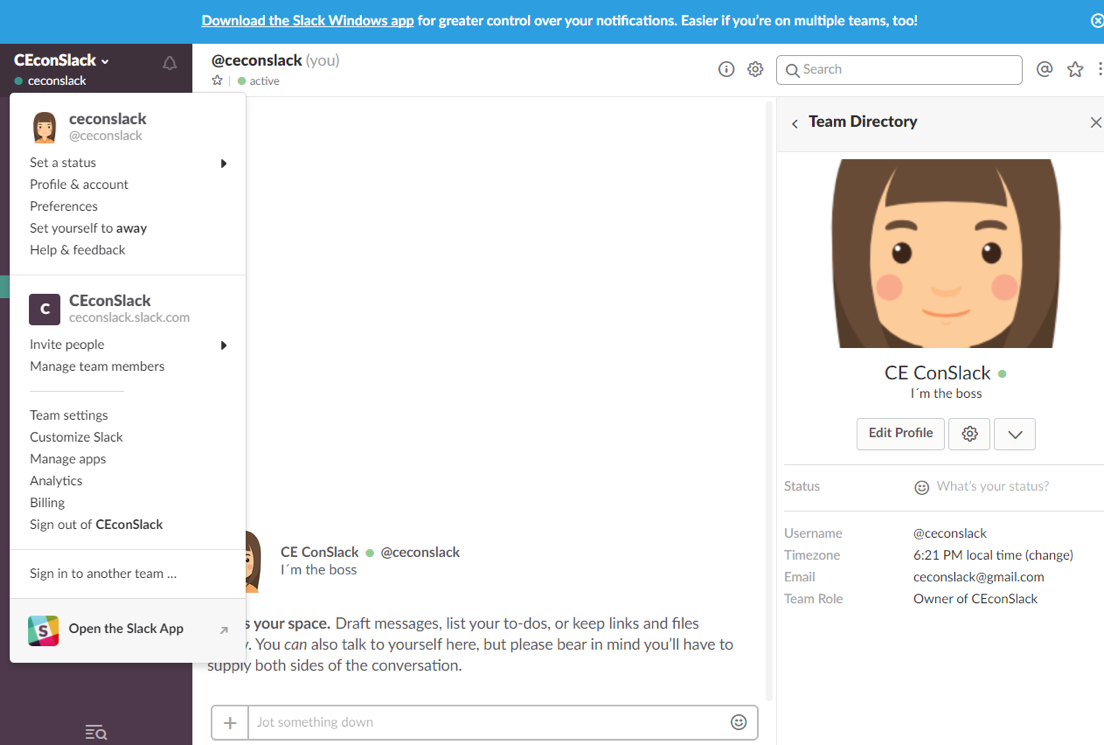Open quick switcher icon in sidebar
Viewport: 1104px width, 745px height.
96,732
